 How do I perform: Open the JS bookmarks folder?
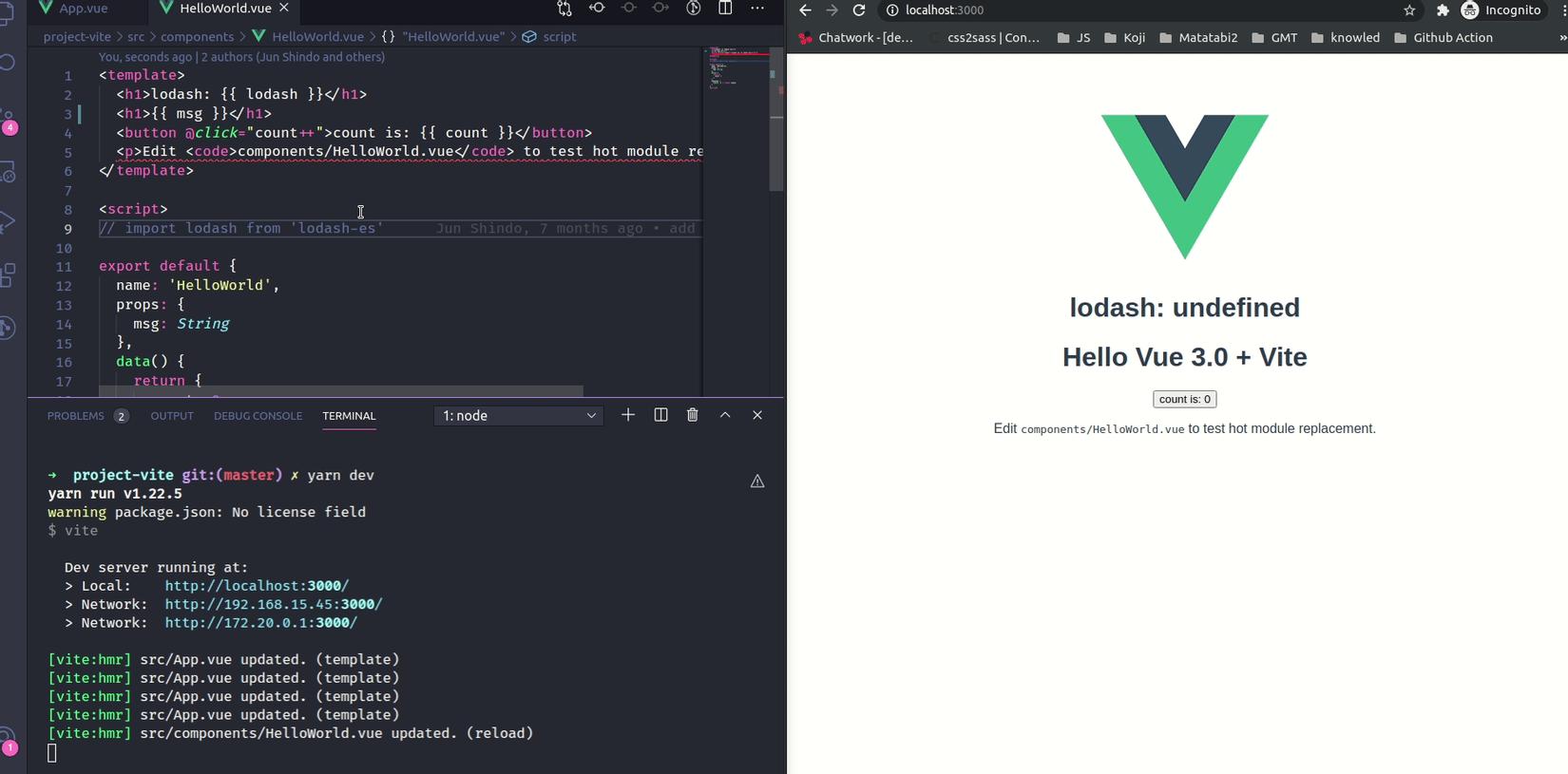(x=1074, y=38)
